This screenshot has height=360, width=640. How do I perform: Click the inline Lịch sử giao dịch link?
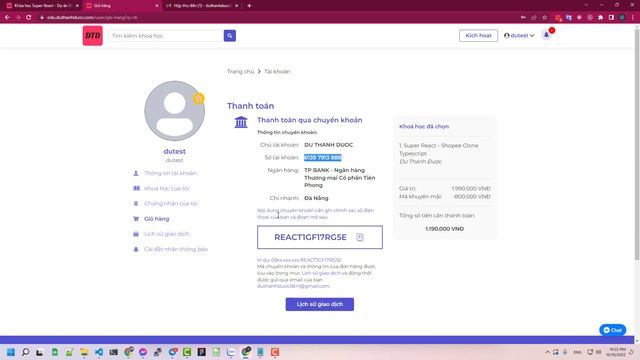321,273
